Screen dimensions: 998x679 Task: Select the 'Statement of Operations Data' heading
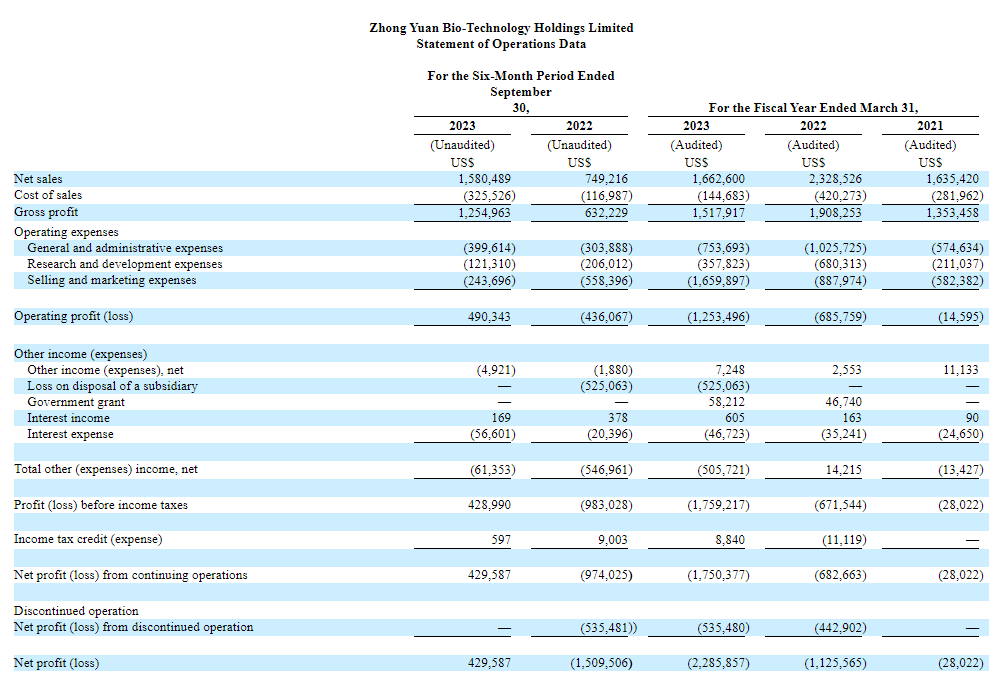(501, 44)
